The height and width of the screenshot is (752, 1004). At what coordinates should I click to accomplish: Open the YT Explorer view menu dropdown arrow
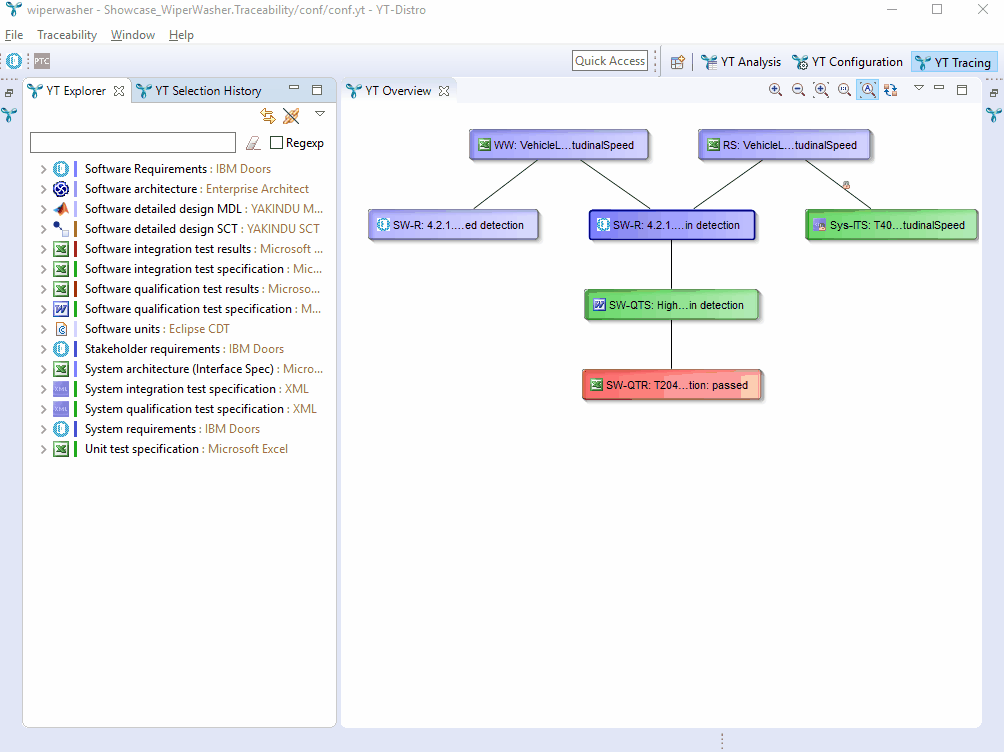coord(320,113)
